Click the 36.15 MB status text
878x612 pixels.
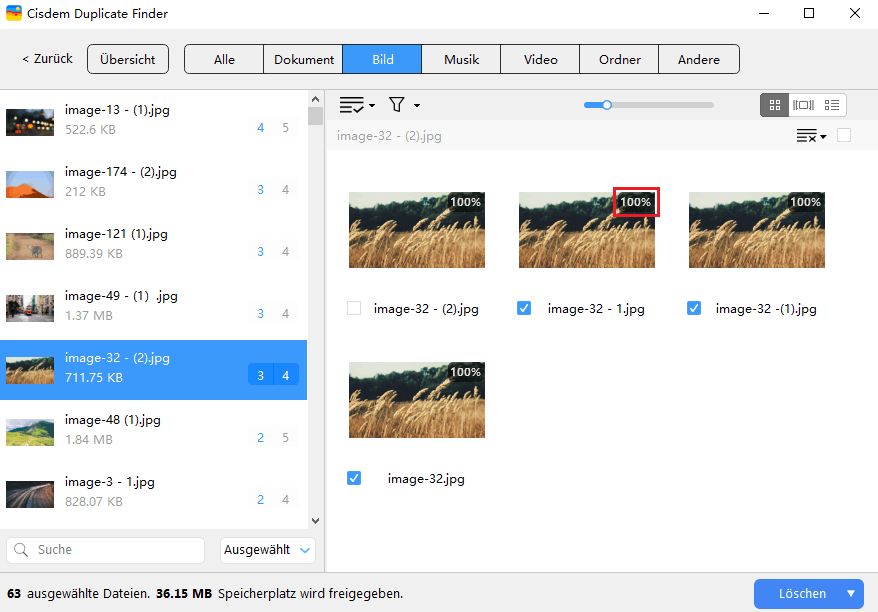tap(184, 594)
